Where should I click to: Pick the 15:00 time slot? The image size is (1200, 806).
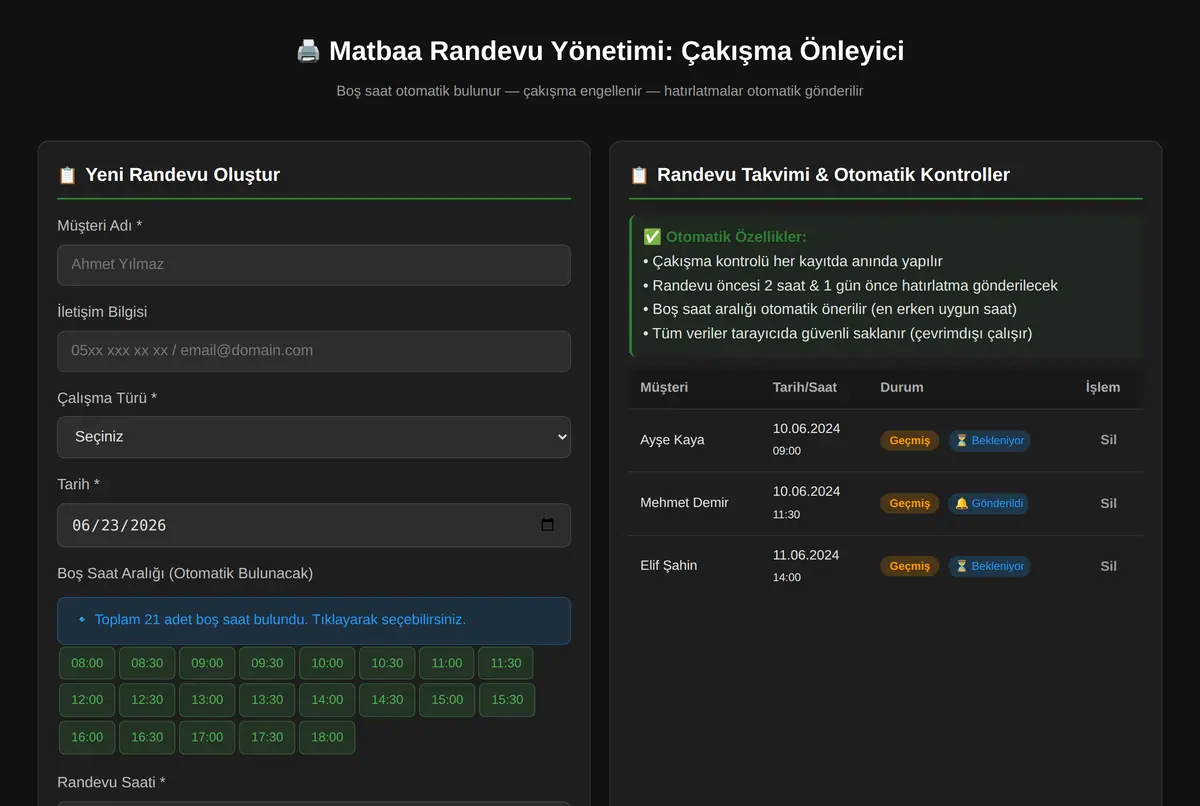(447, 700)
